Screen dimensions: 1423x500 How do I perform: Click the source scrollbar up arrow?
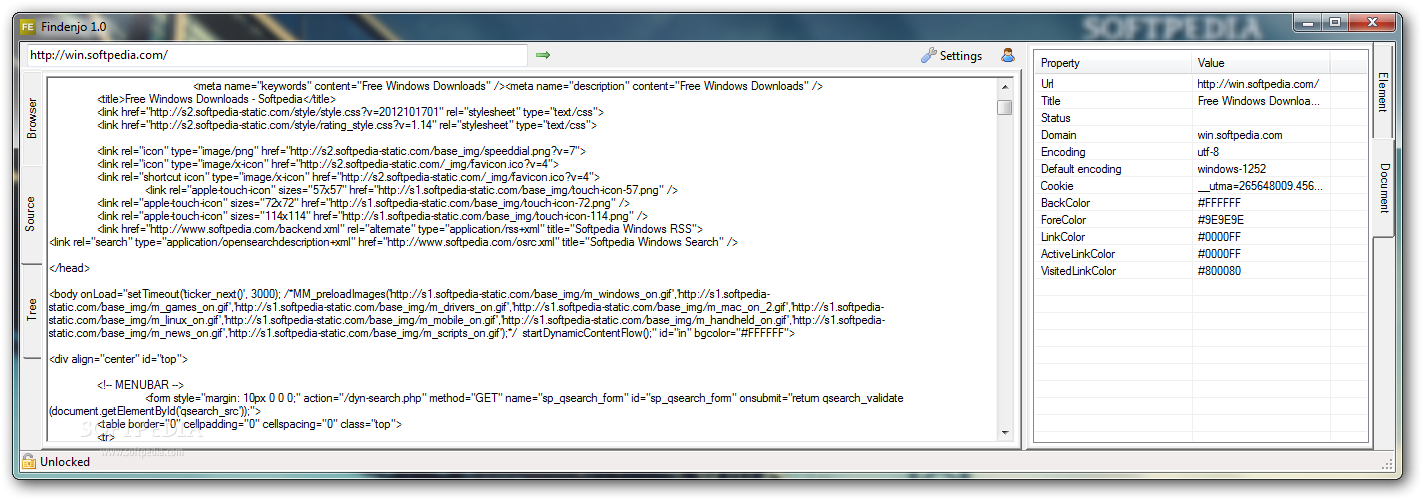click(x=1004, y=87)
